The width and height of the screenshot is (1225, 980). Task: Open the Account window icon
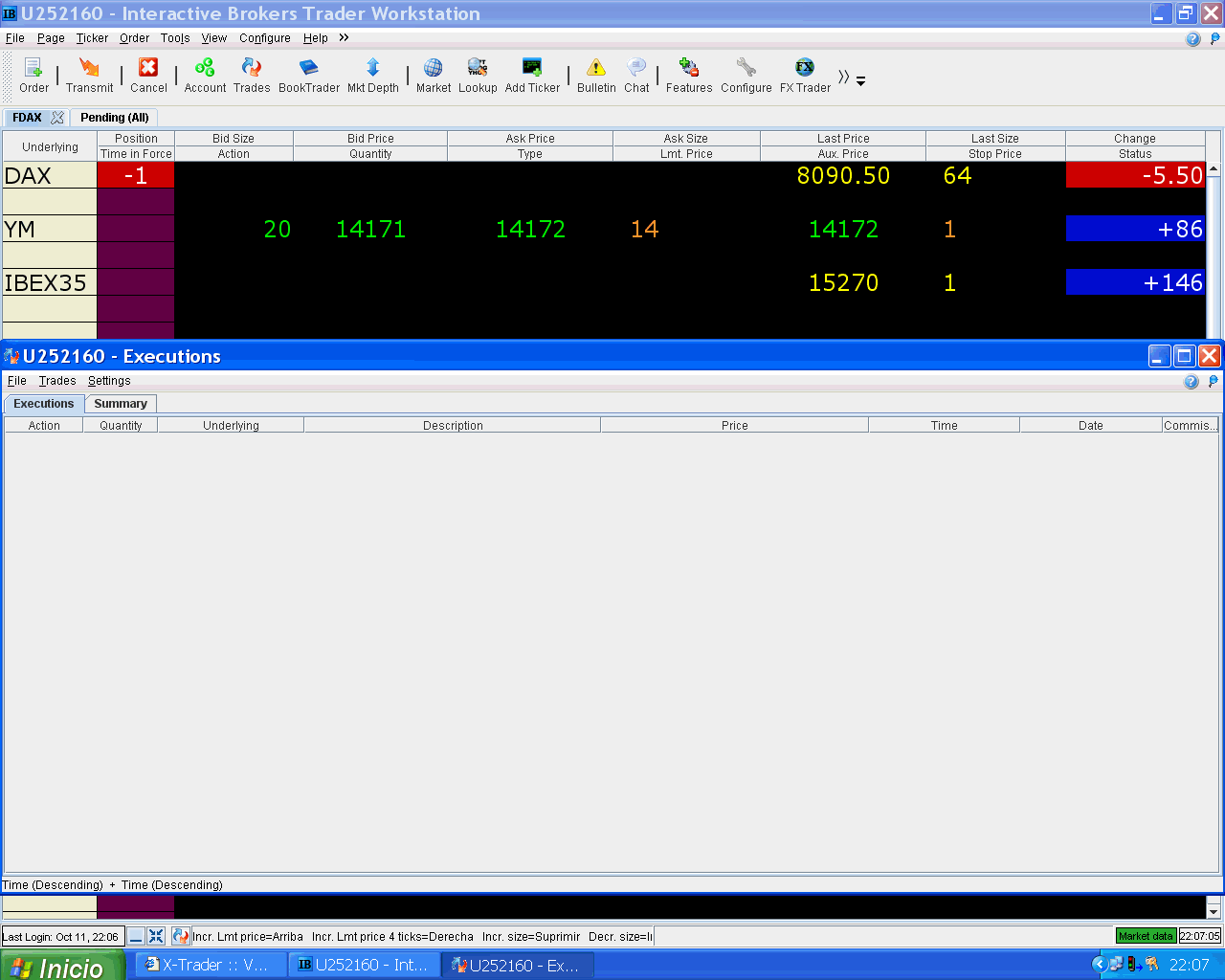click(x=205, y=75)
